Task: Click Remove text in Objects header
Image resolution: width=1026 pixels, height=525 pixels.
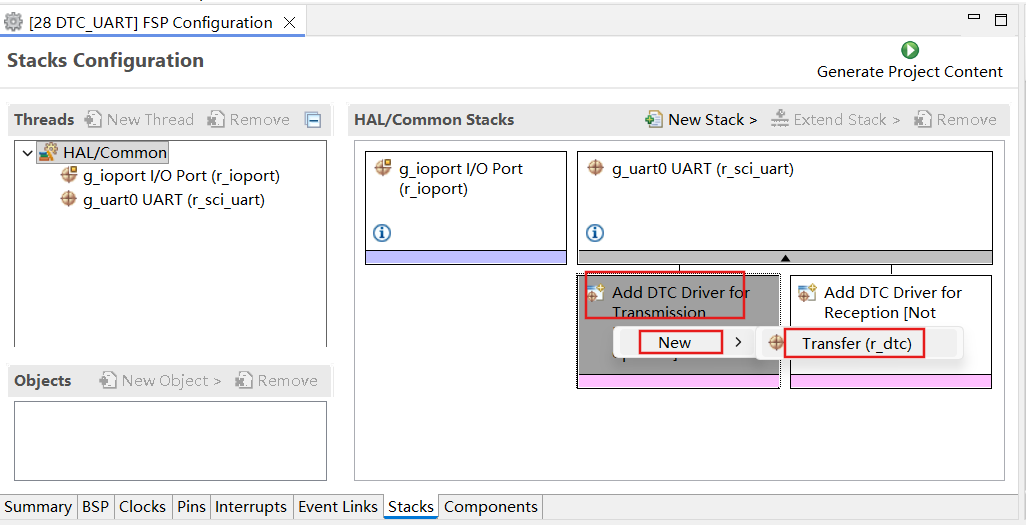Action: [x=287, y=381]
